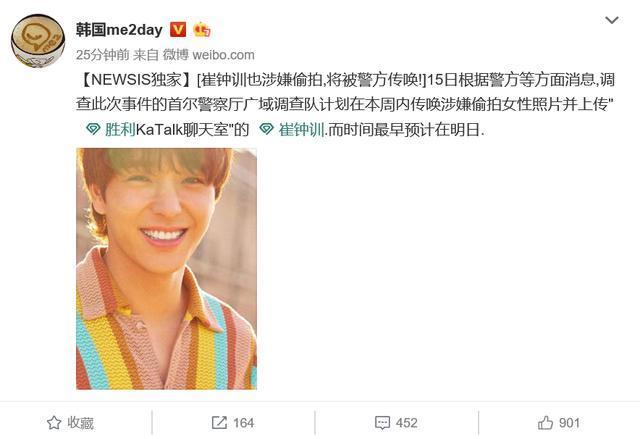This screenshot has width=640, height=439.
Task: Click the repost share arrow icon
Action: click(x=219, y=423)
